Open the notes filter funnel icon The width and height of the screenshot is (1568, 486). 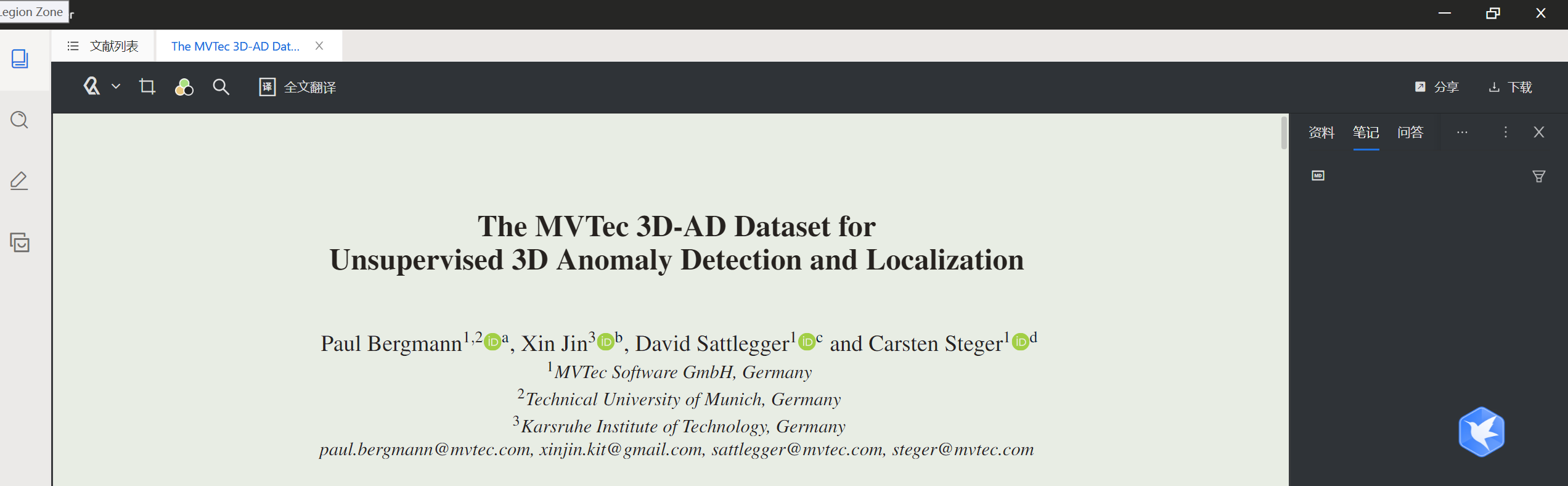(x=1539, y=176)
